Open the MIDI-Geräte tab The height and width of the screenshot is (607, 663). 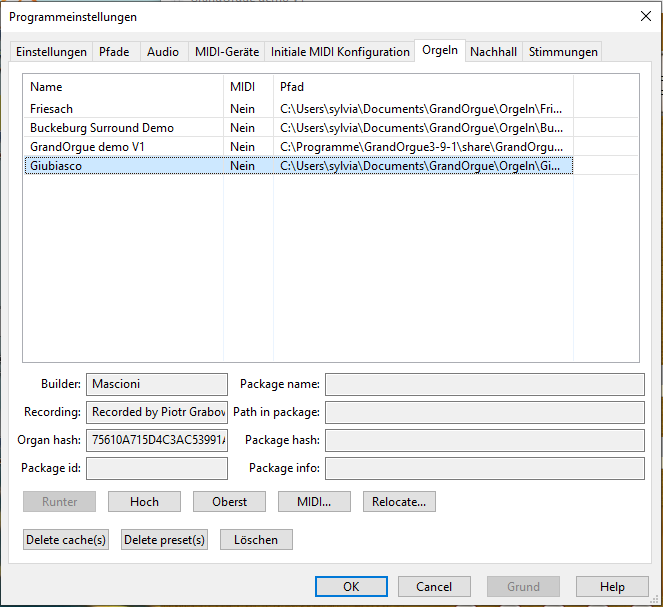(226, 52)
